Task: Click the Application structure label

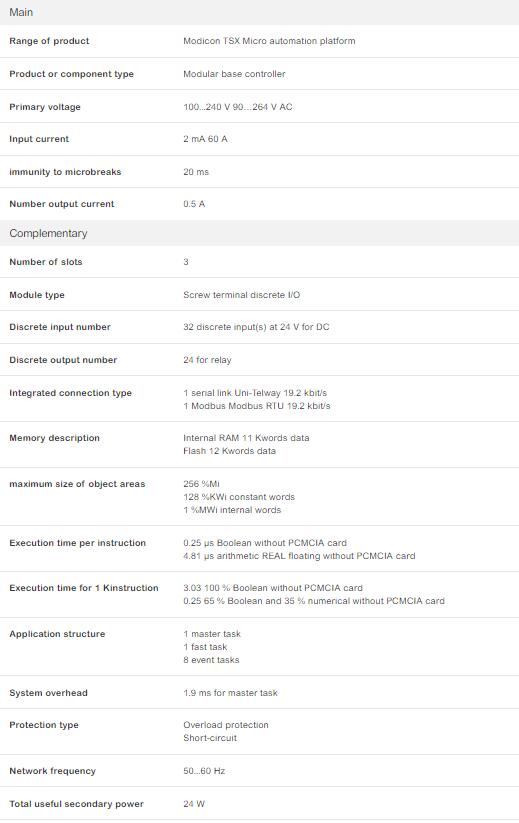Action: 57,634
